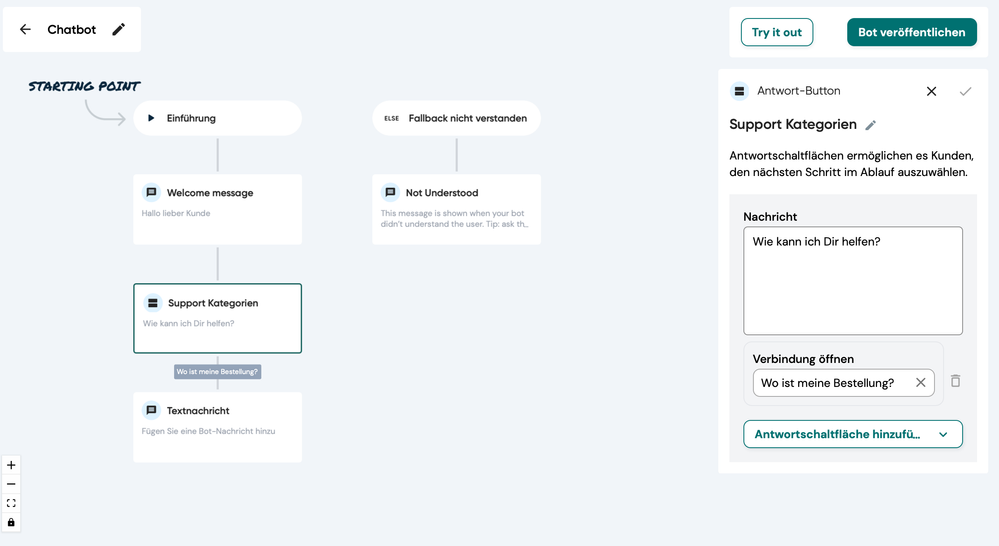This screenshot has height=546, width=999.
Task: Zoom out on canvas with minus icon
Action: (x=11, y=484)
